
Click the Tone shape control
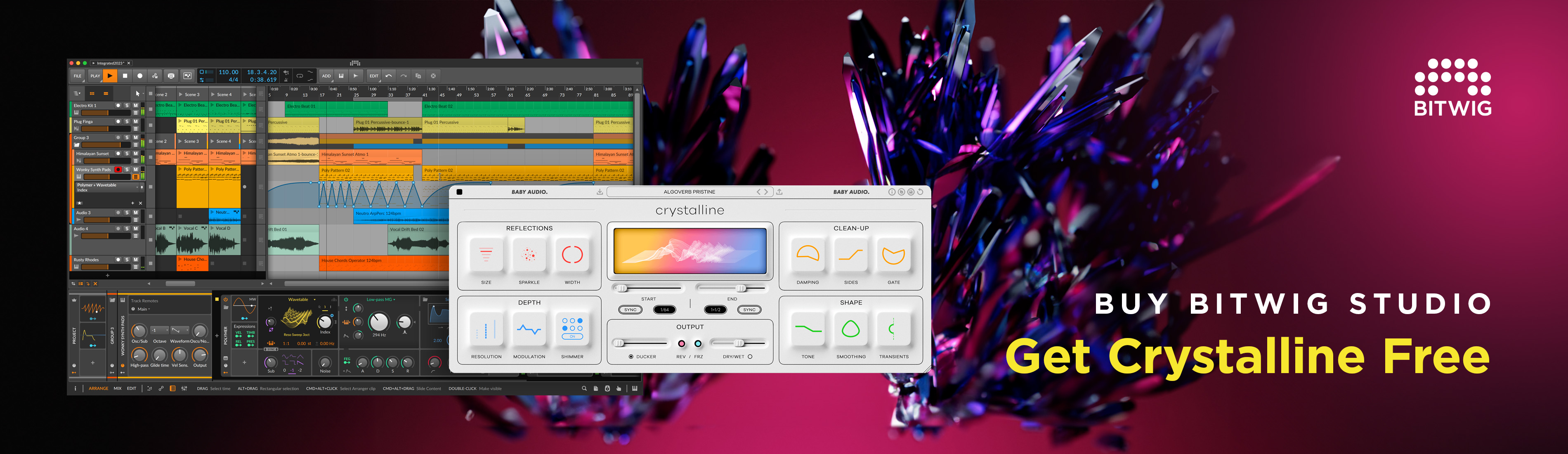click(x=808, y=330)
